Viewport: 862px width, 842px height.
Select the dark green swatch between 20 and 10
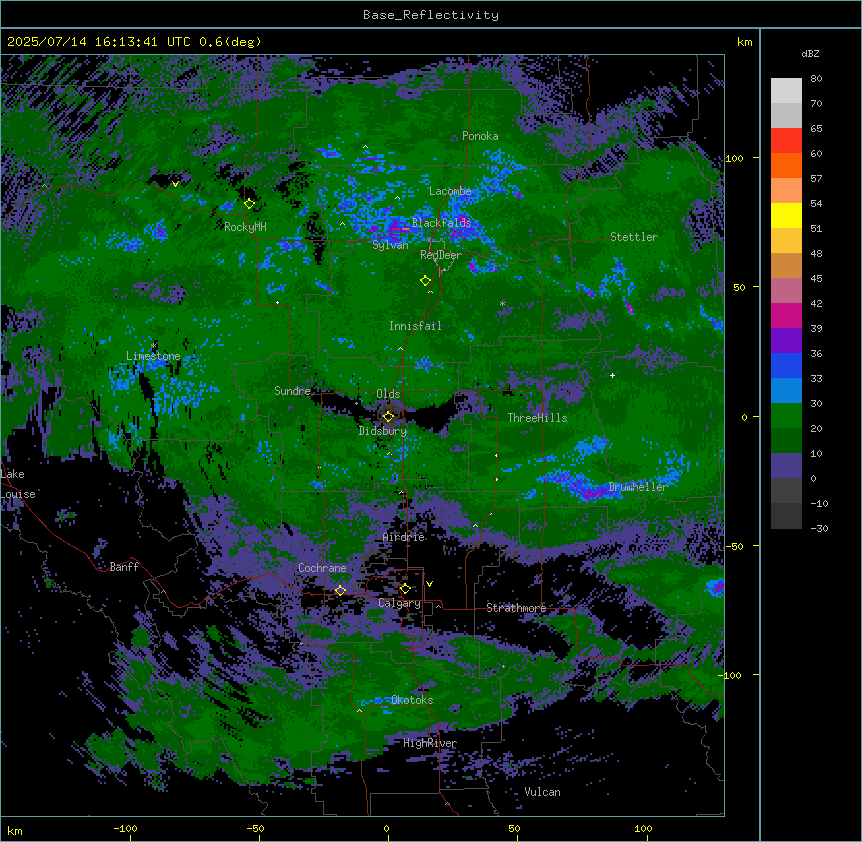point(786,441)
